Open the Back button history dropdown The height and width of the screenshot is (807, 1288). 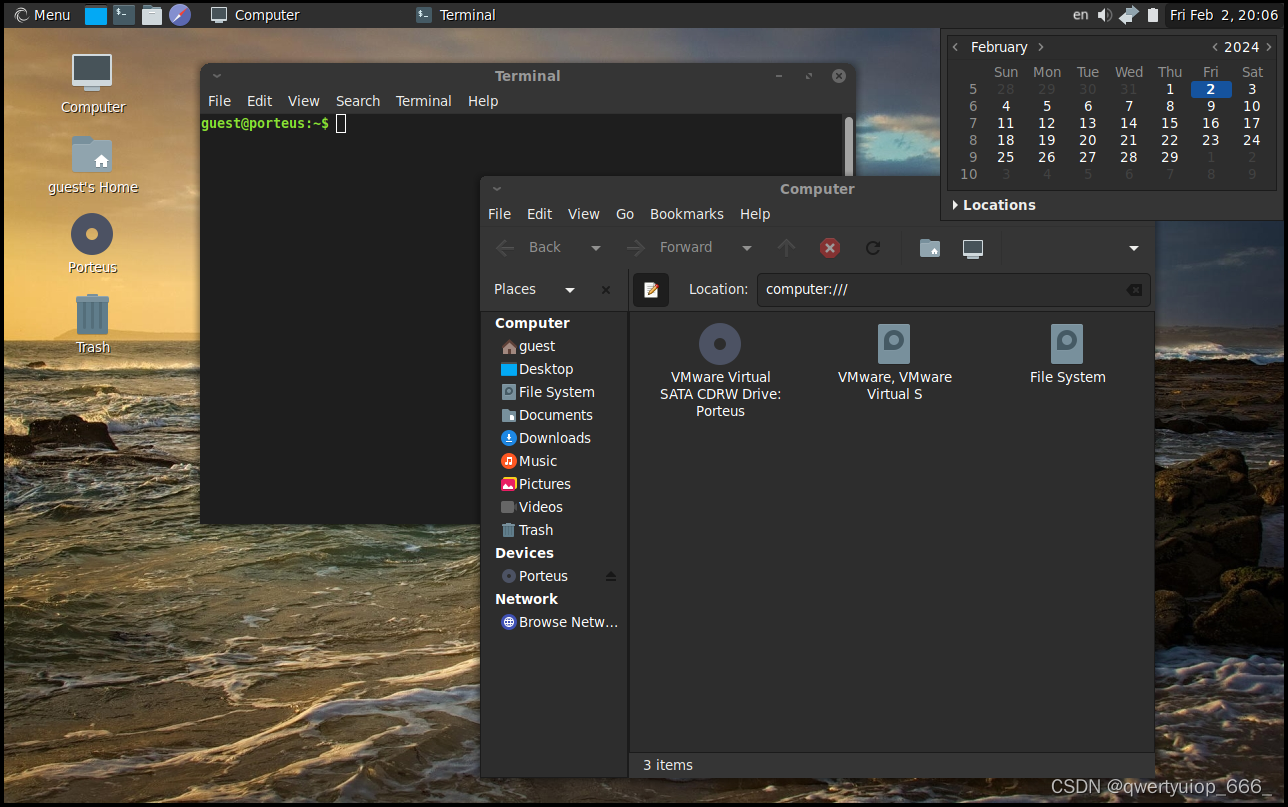tap(595, 247)
